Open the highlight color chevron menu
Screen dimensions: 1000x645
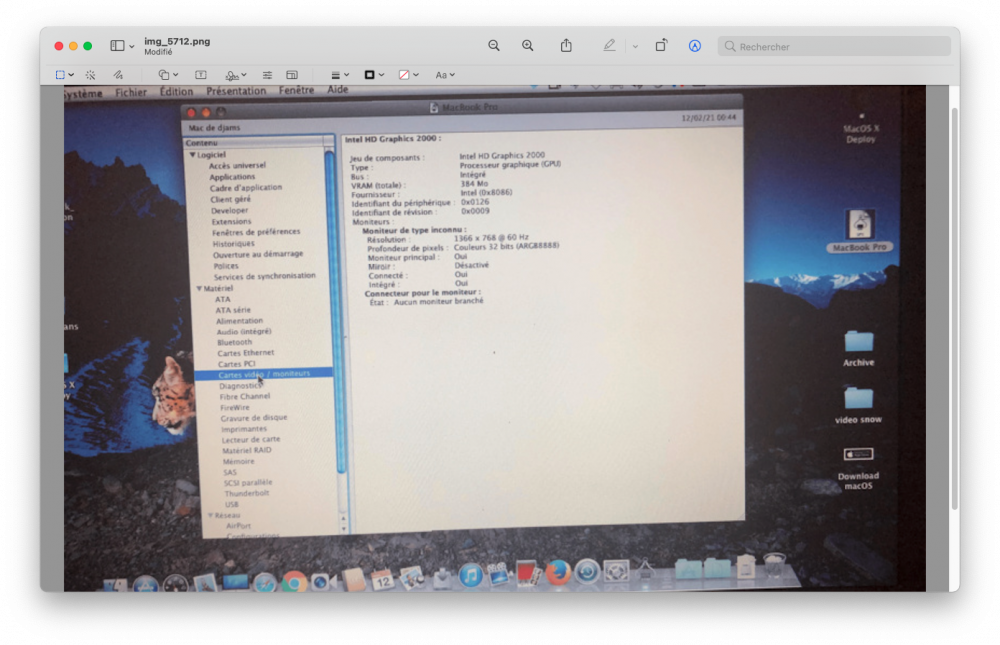point(635,47)
